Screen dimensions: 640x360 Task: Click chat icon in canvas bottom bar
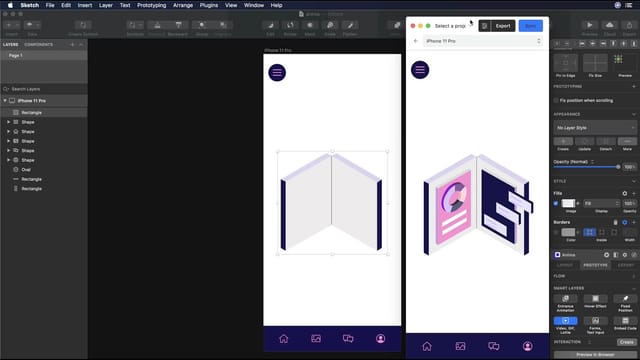click(348, 338)
